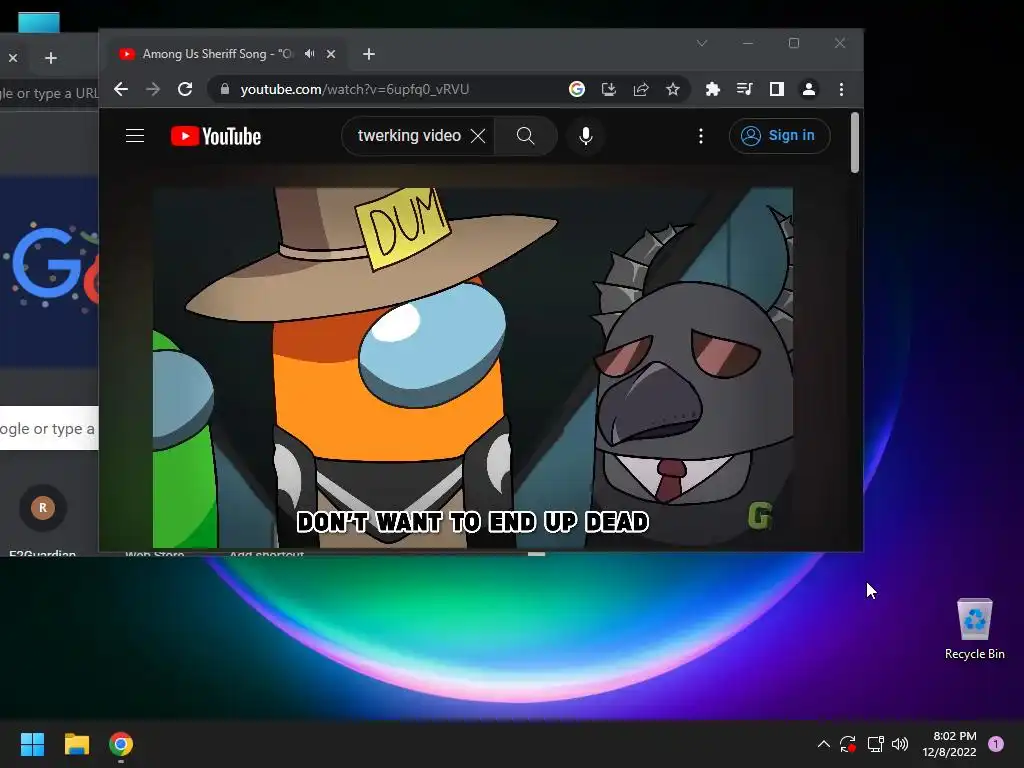Toggle the Chrome side panel icon
The image size is (1024, 768).
point(776,89)
